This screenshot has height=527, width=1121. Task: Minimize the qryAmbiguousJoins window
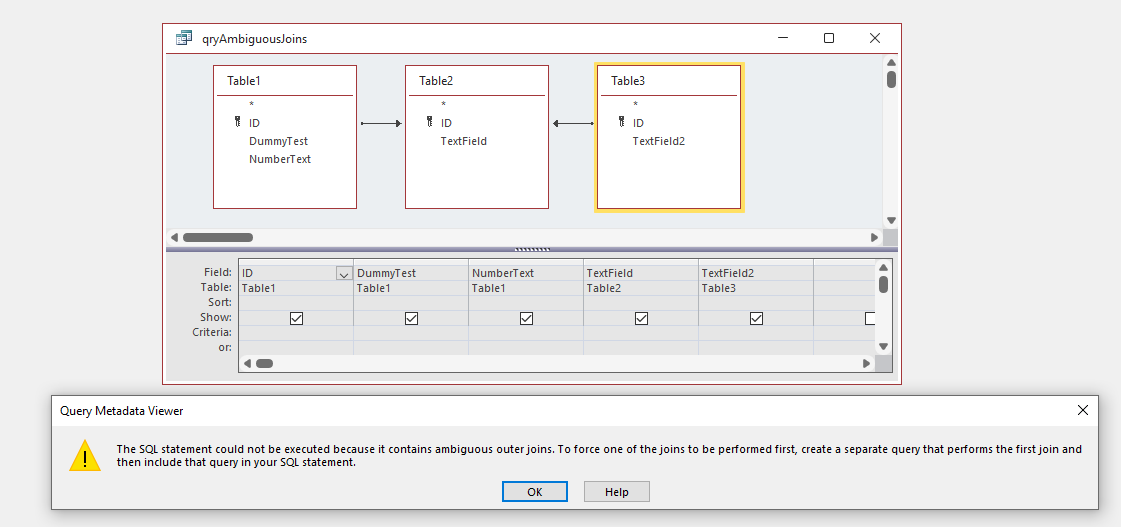click(x=784, y=39)
